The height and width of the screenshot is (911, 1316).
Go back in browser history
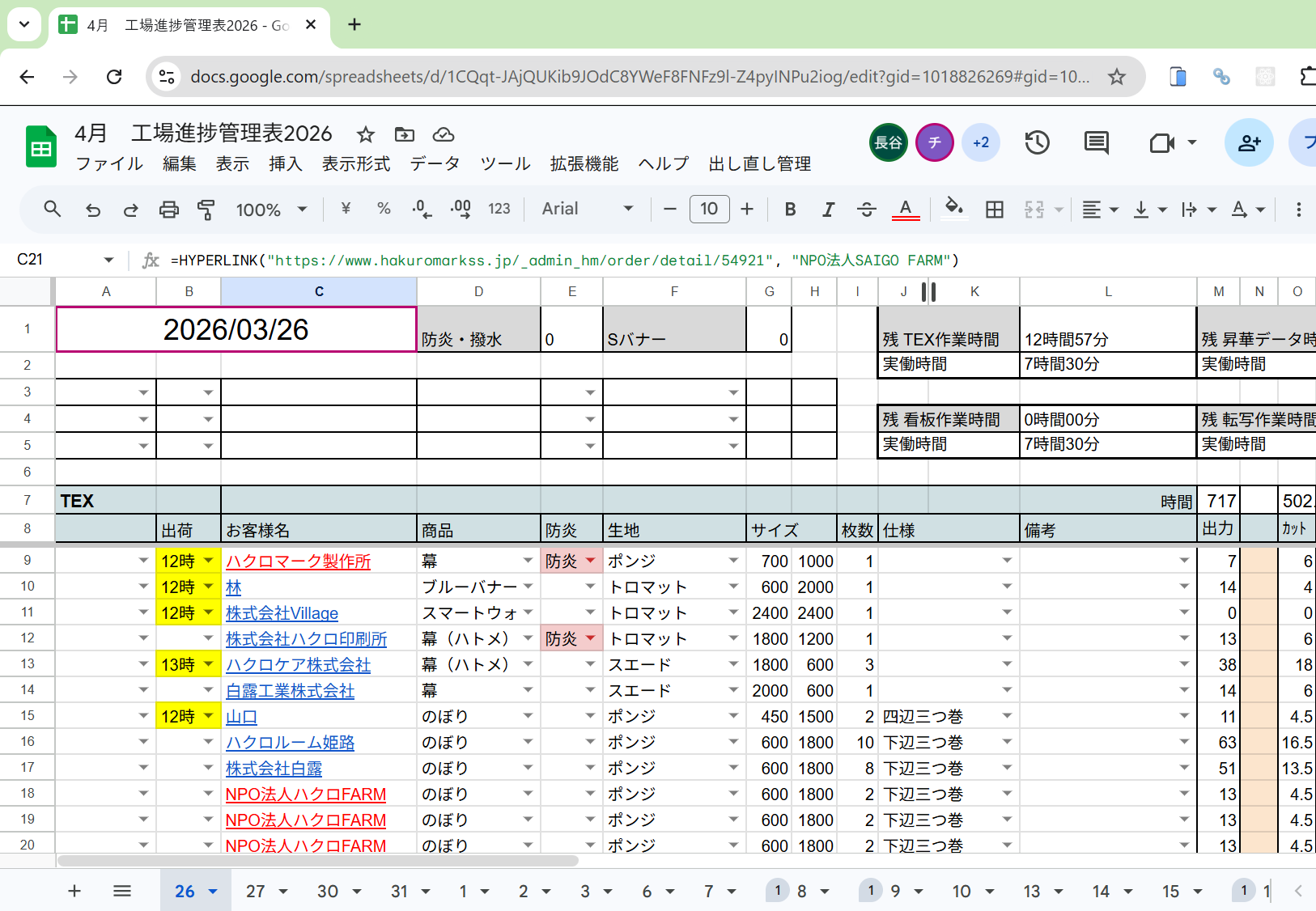pos(28,77)
